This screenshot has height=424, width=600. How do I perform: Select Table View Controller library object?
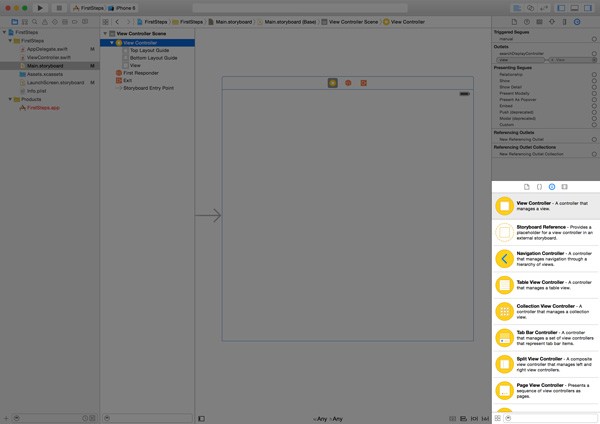click(x=546, y=285)
